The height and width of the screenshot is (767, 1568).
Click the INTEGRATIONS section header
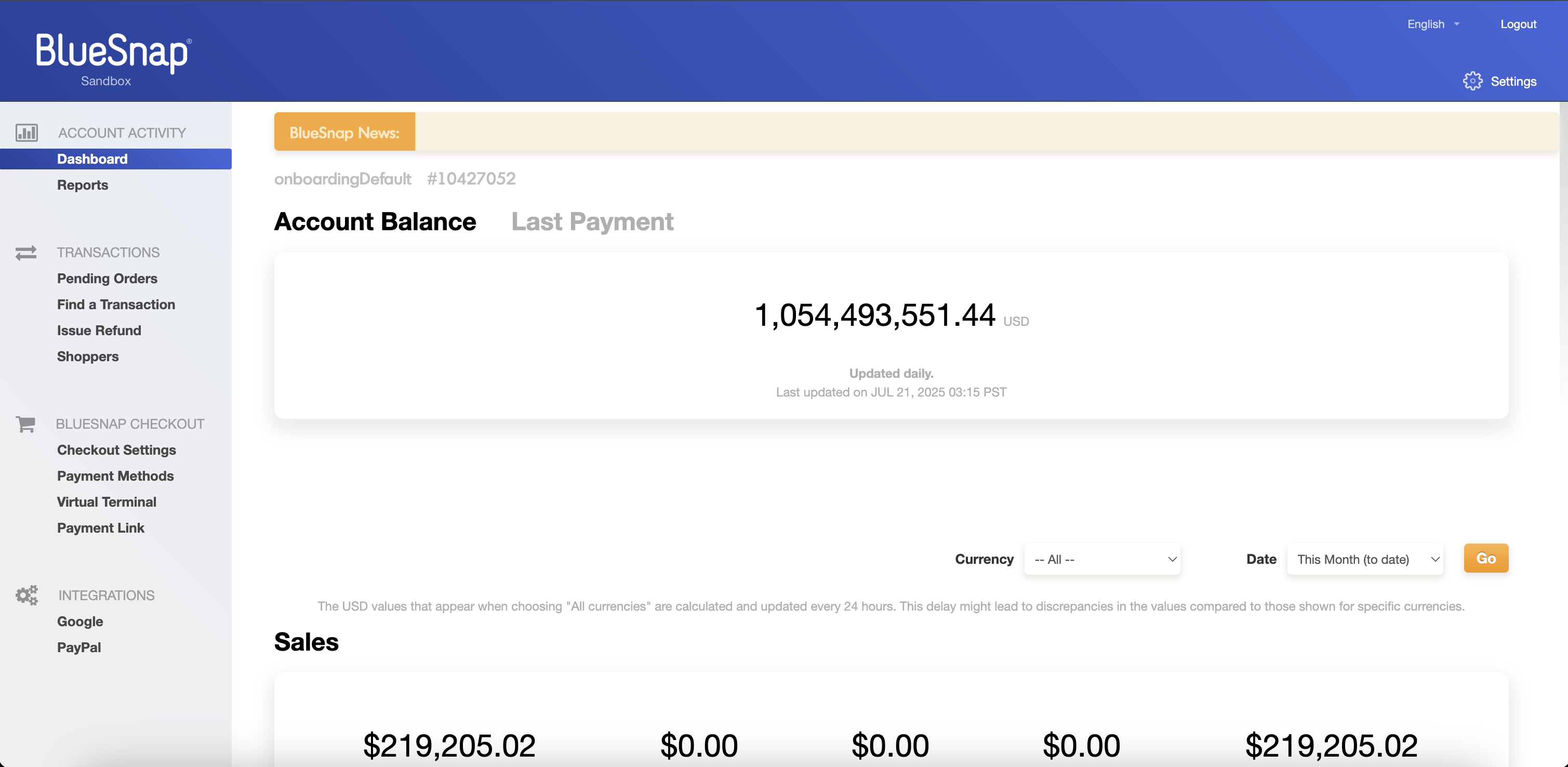pyautogui.click(x=107, y=596)
